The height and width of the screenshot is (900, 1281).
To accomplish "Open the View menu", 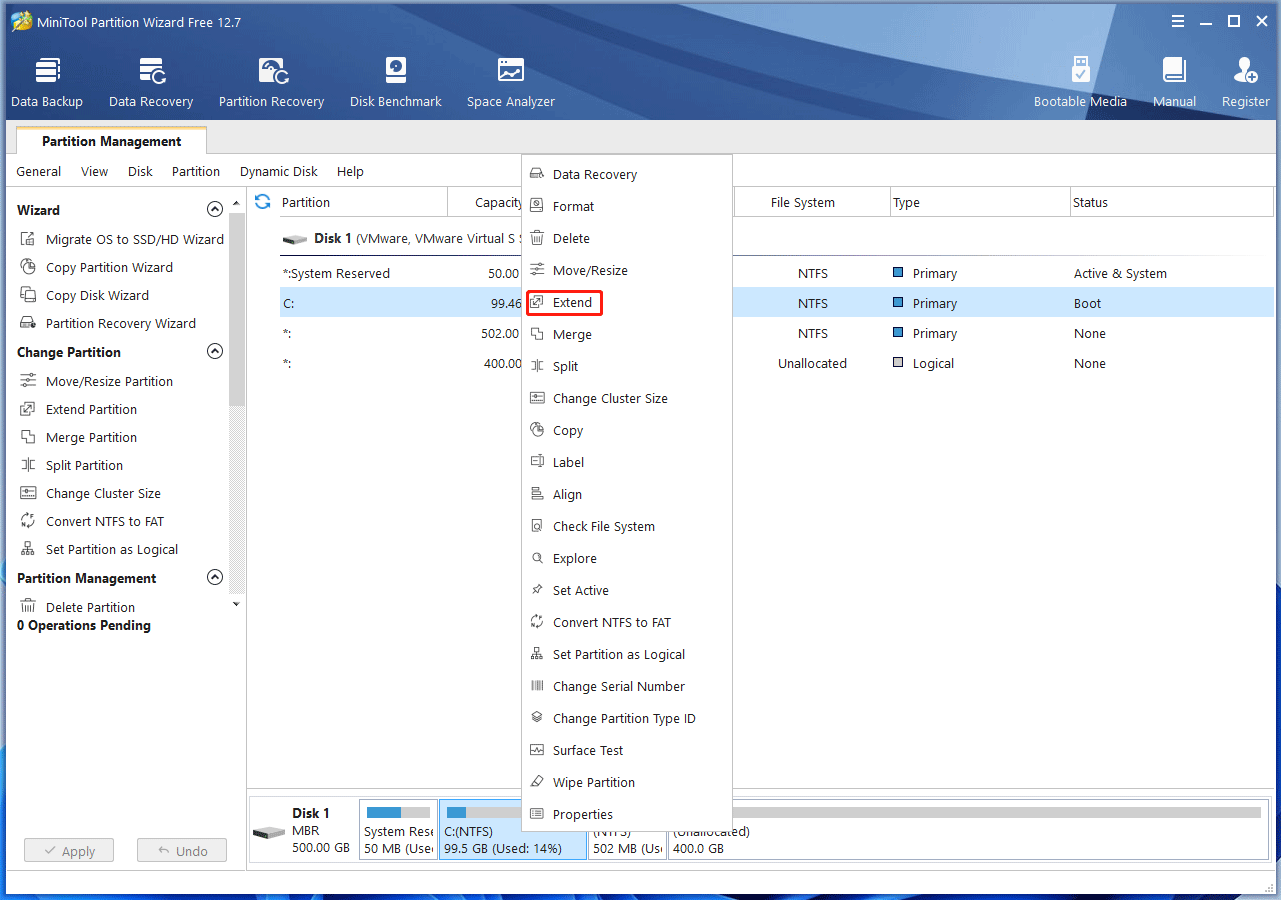I will pyautogui.click(x=95, y=171).
